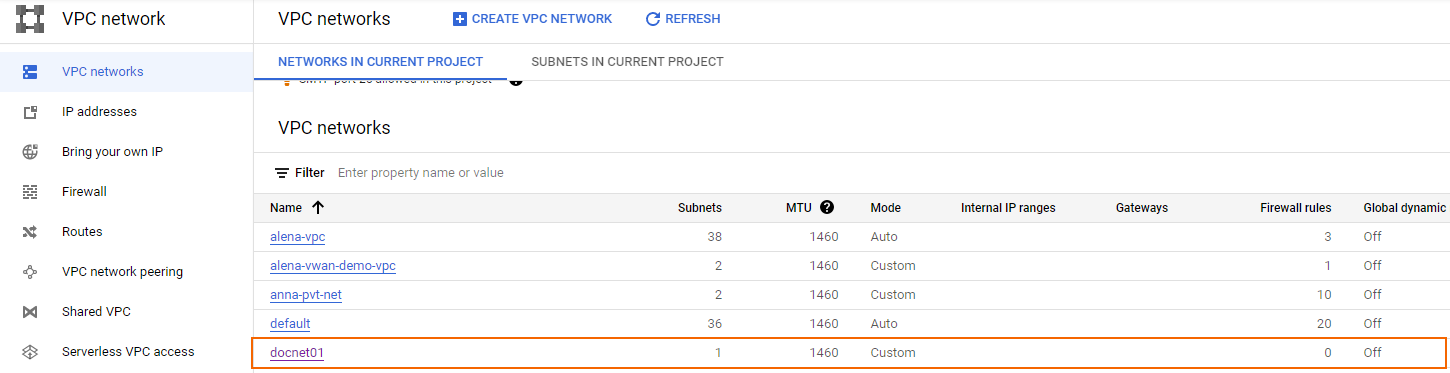1450x373 pixels.
Task: Click firewall rules count 0 for docnet01
Action: pos(1327,353)
